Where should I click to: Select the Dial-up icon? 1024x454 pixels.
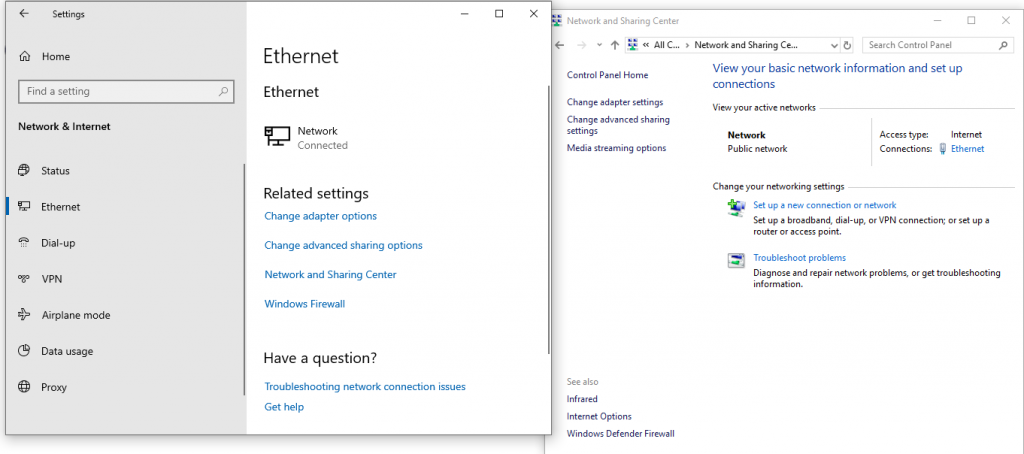click(24, 243)
